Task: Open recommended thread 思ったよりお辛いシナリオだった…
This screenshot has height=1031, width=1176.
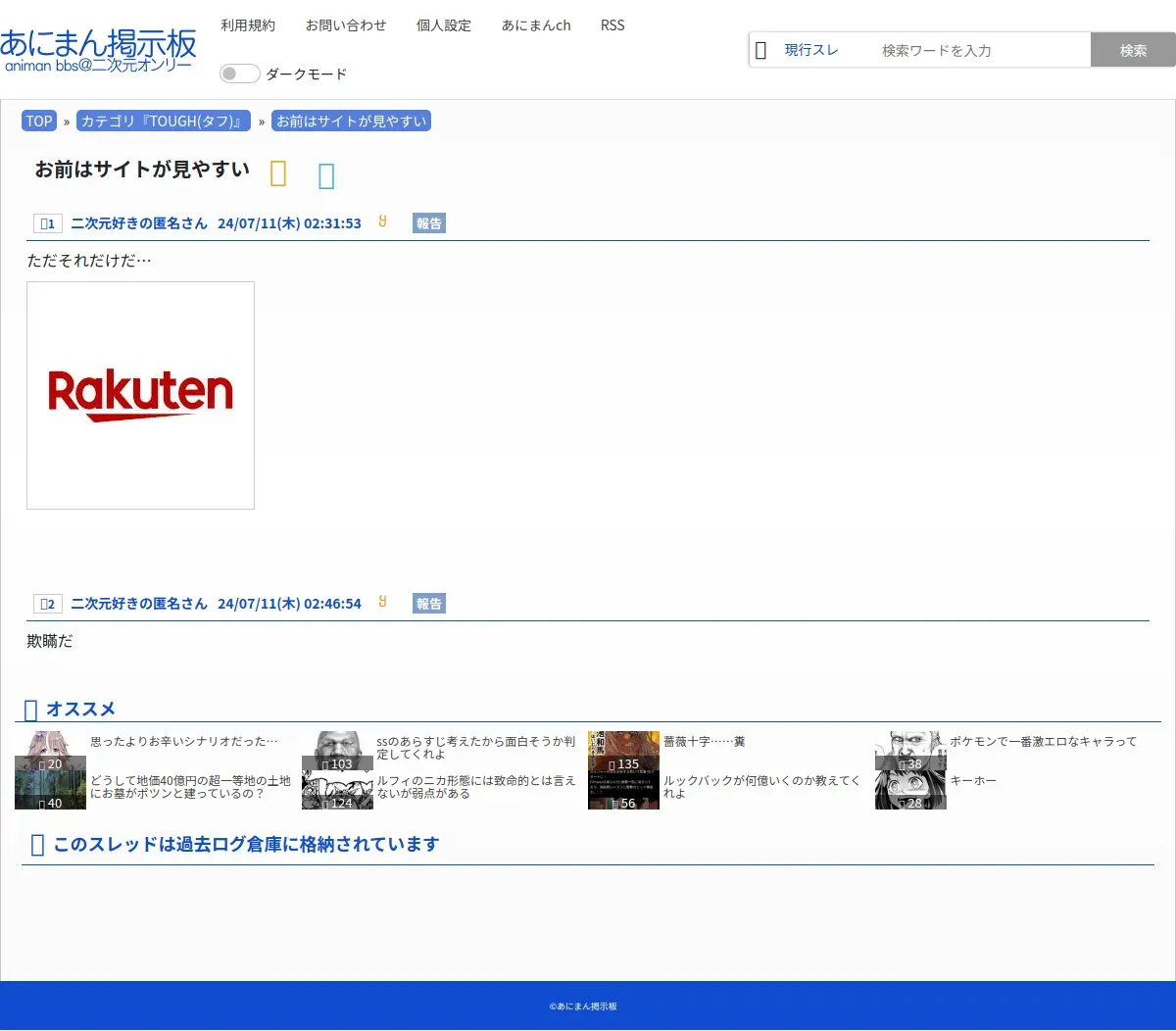Action: (x=184, y=742)
